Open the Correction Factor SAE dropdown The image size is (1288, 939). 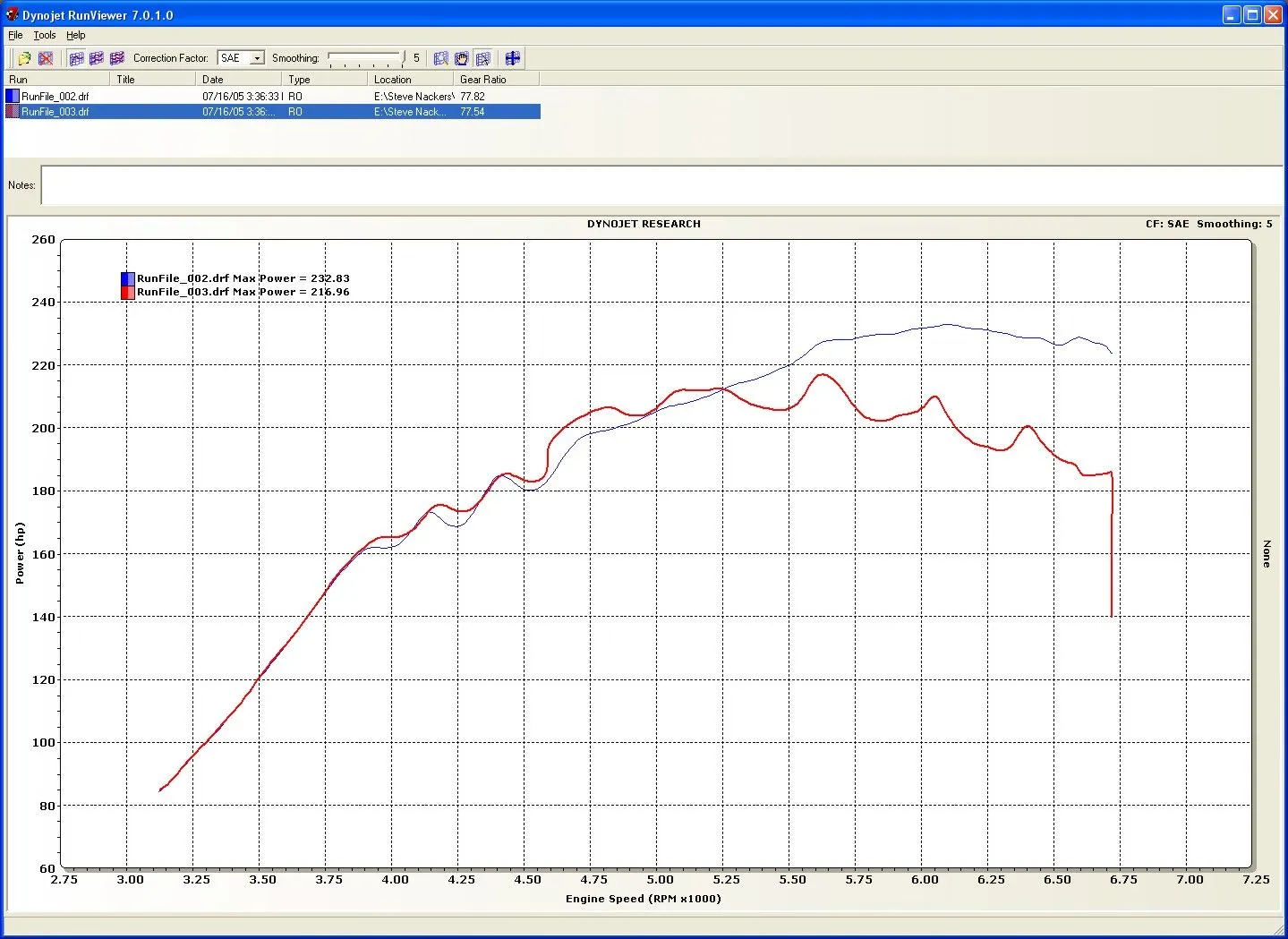point(256,58)
